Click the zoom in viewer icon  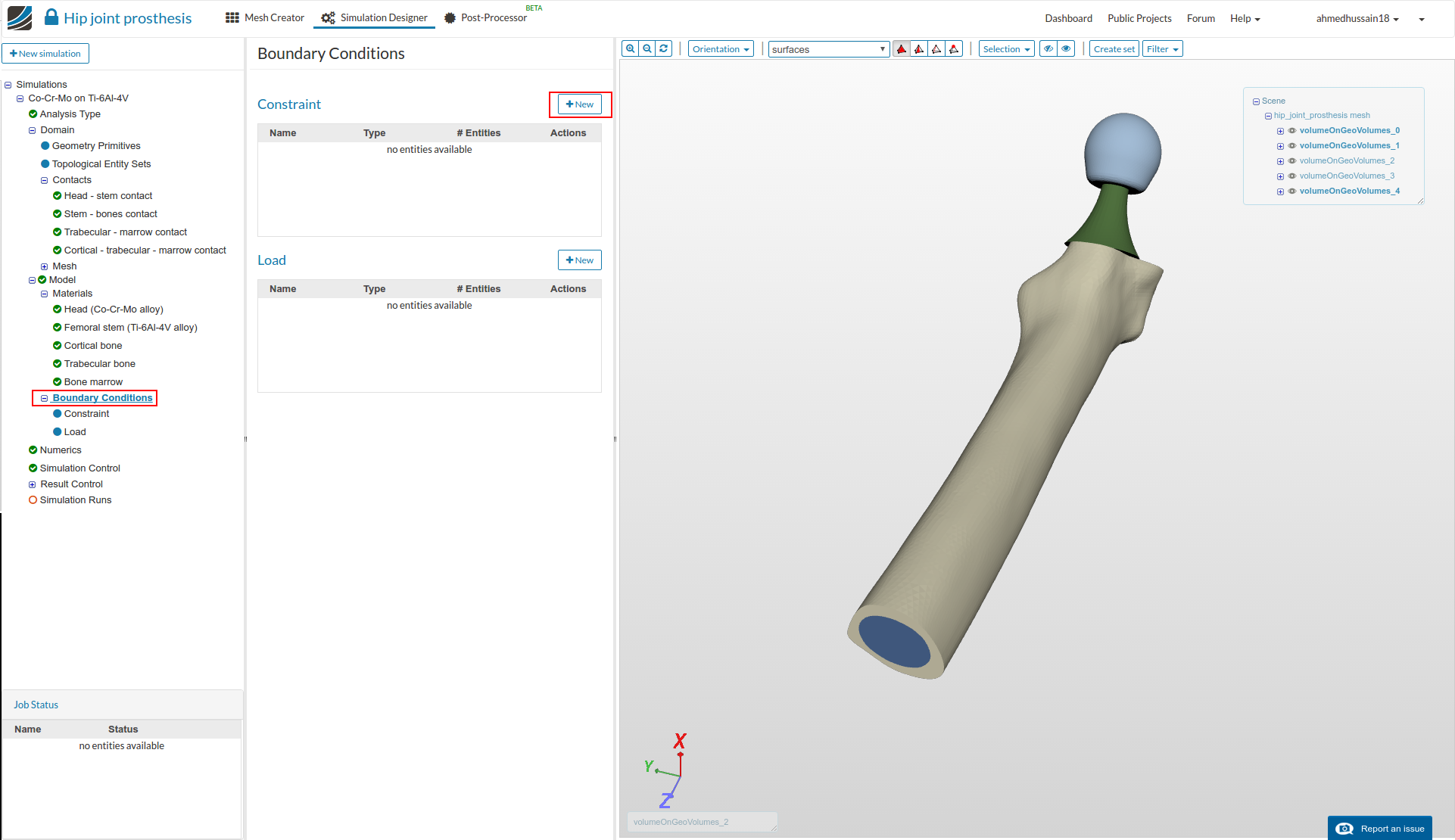(630, 49)
